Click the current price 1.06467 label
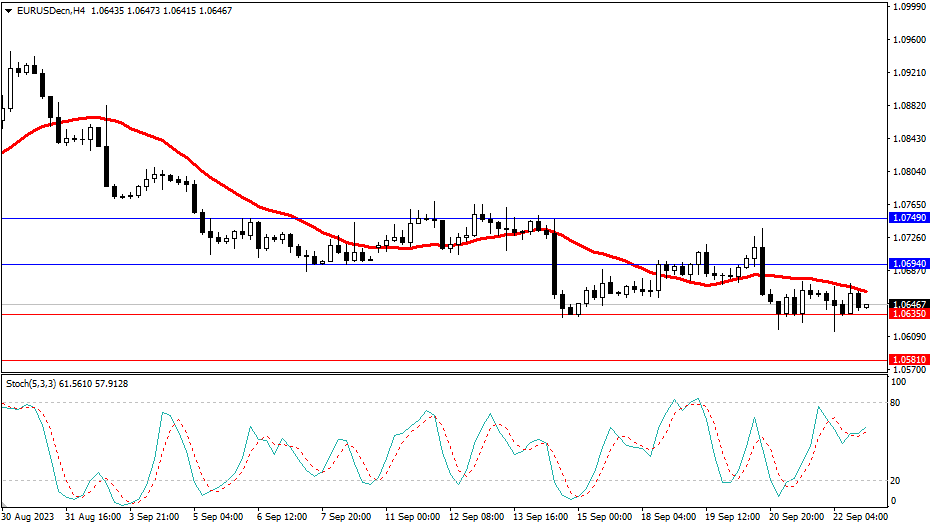Viewport: 932px width, 527px height. 908,304
